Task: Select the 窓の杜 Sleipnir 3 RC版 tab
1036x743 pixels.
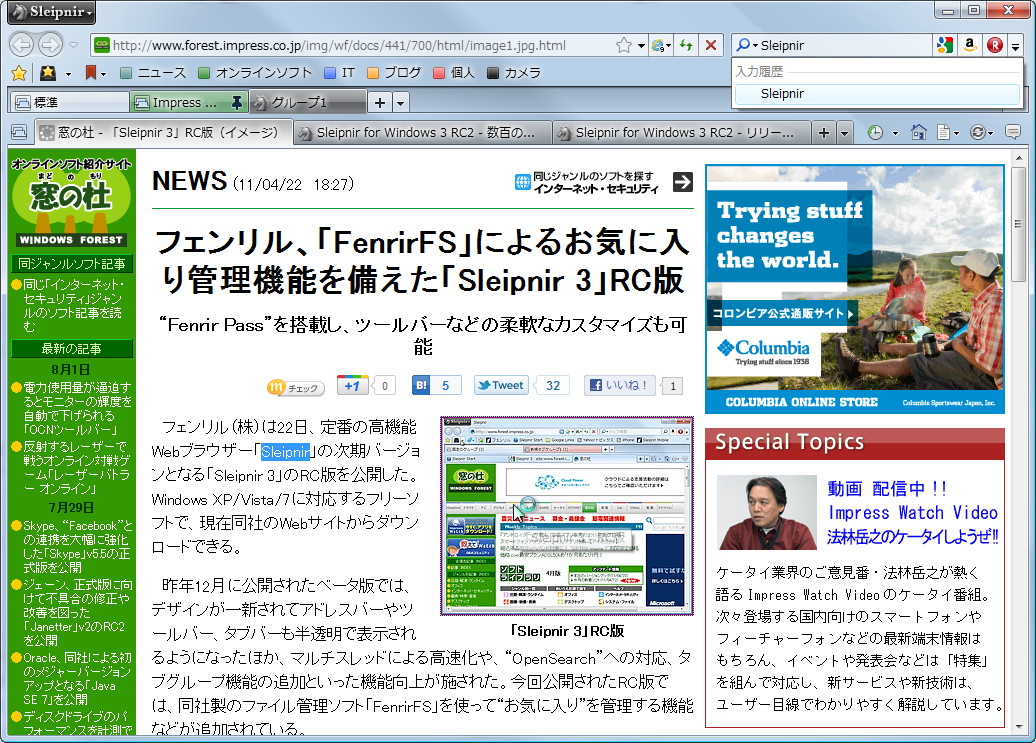Action: (164, 133)
